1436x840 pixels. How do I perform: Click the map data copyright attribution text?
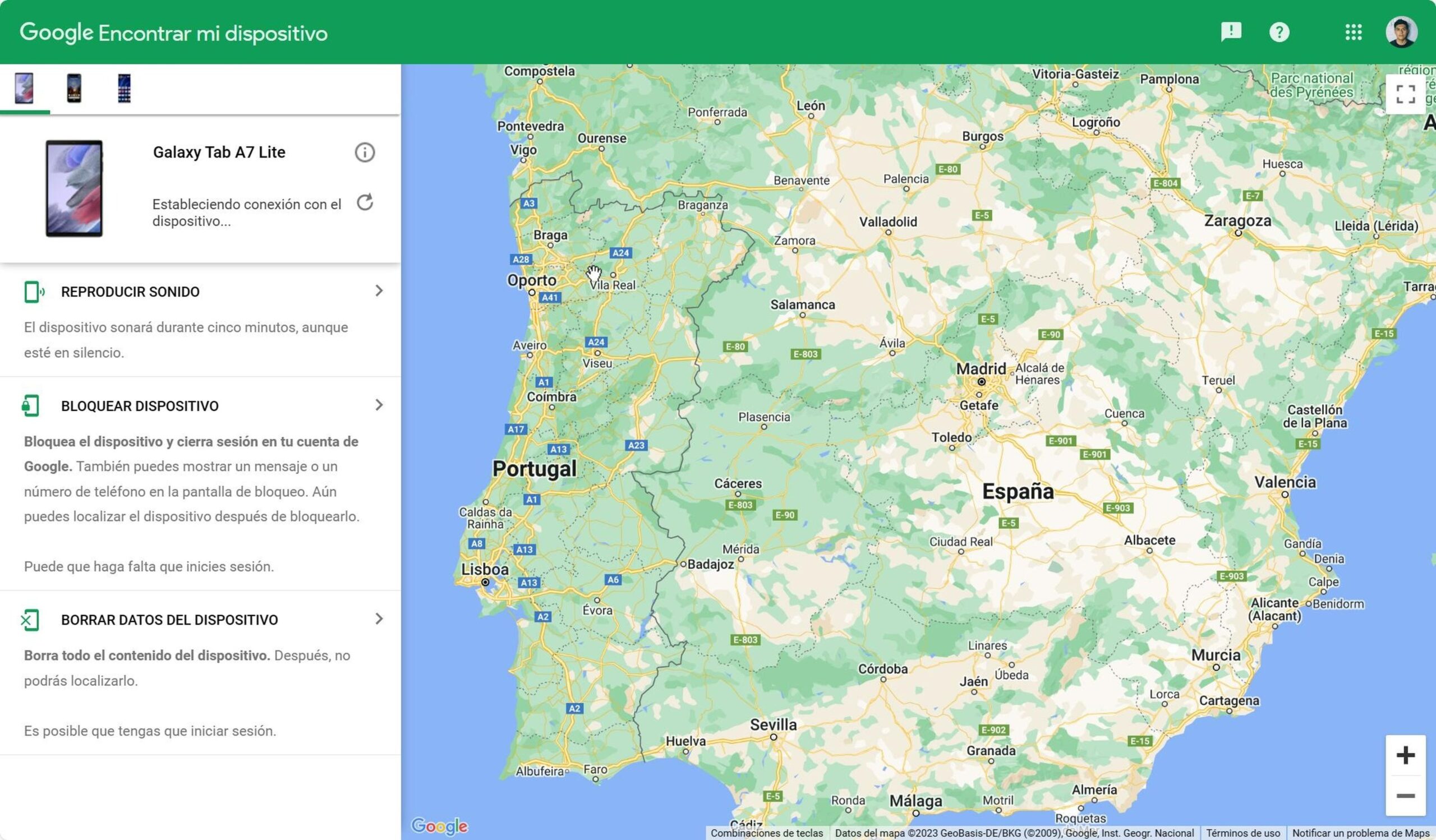1014,833
